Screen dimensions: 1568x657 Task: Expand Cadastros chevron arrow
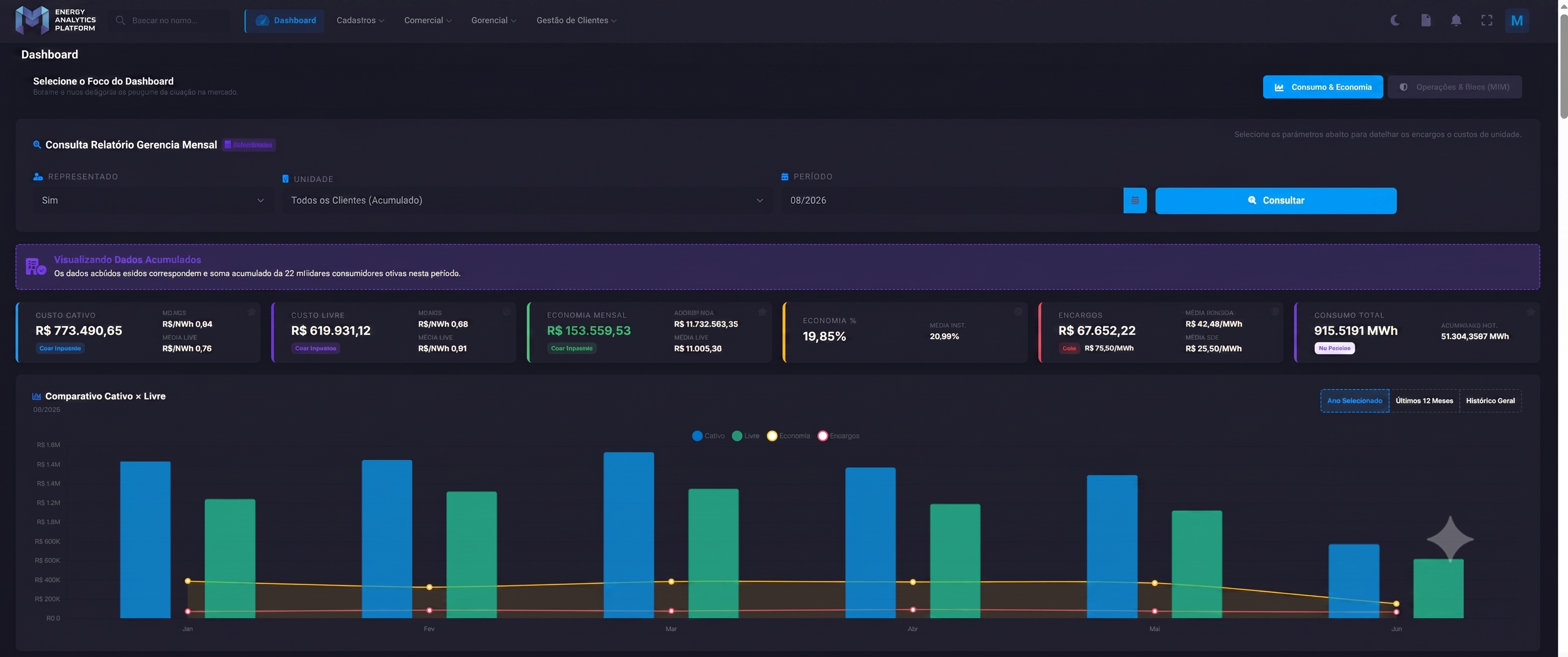382,21
